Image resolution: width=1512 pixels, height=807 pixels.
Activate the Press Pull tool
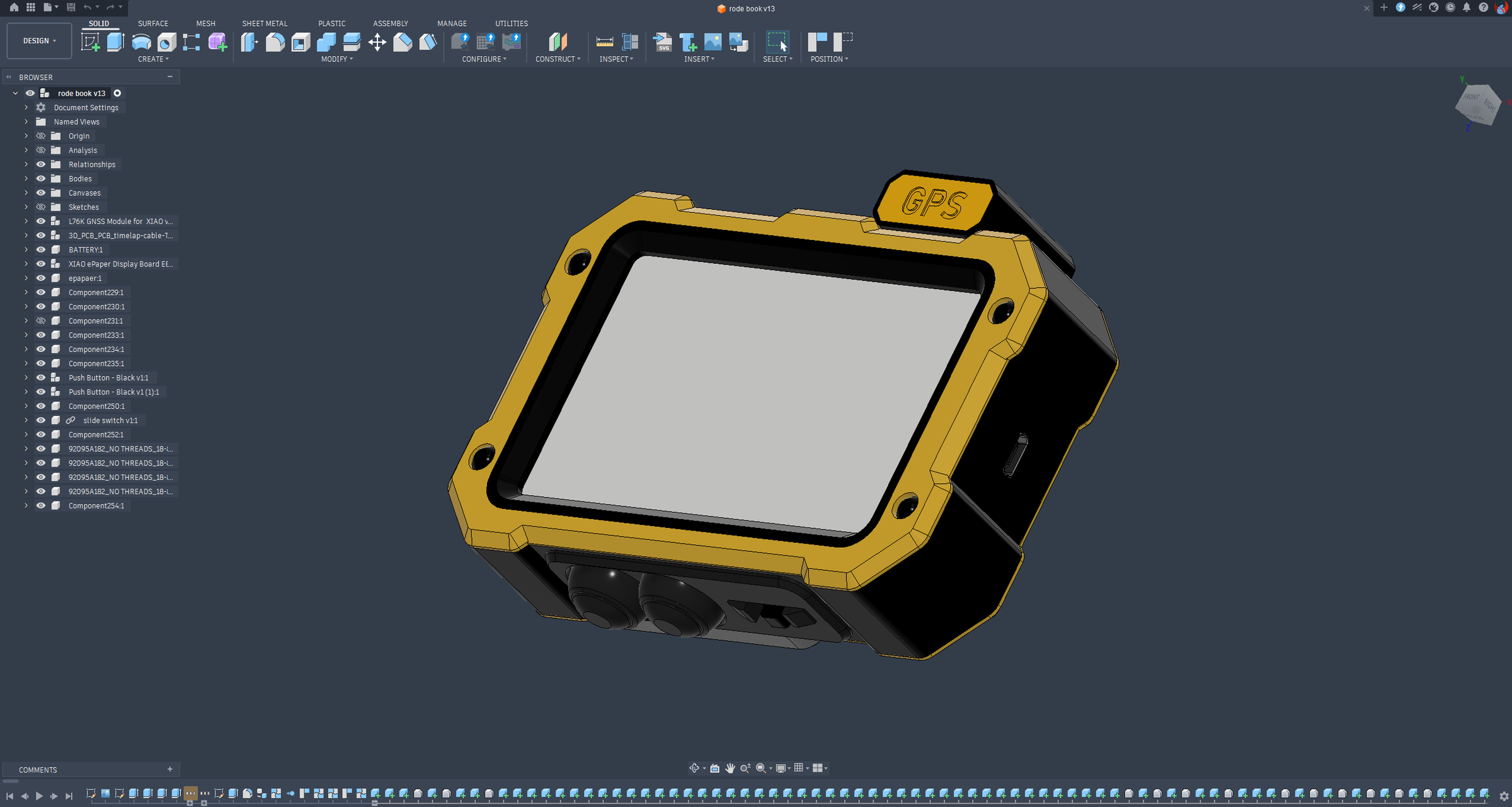click(x=249, y=42)
